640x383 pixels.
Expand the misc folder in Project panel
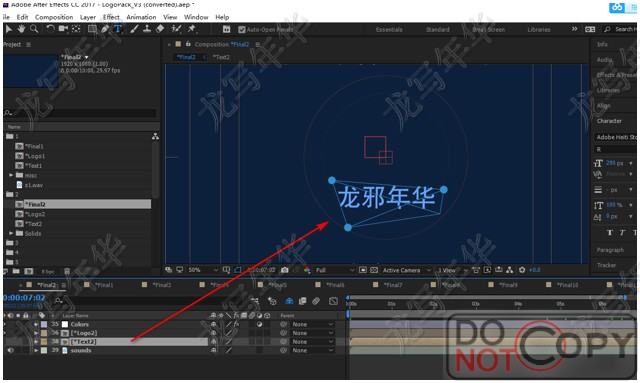pos(11,175)
